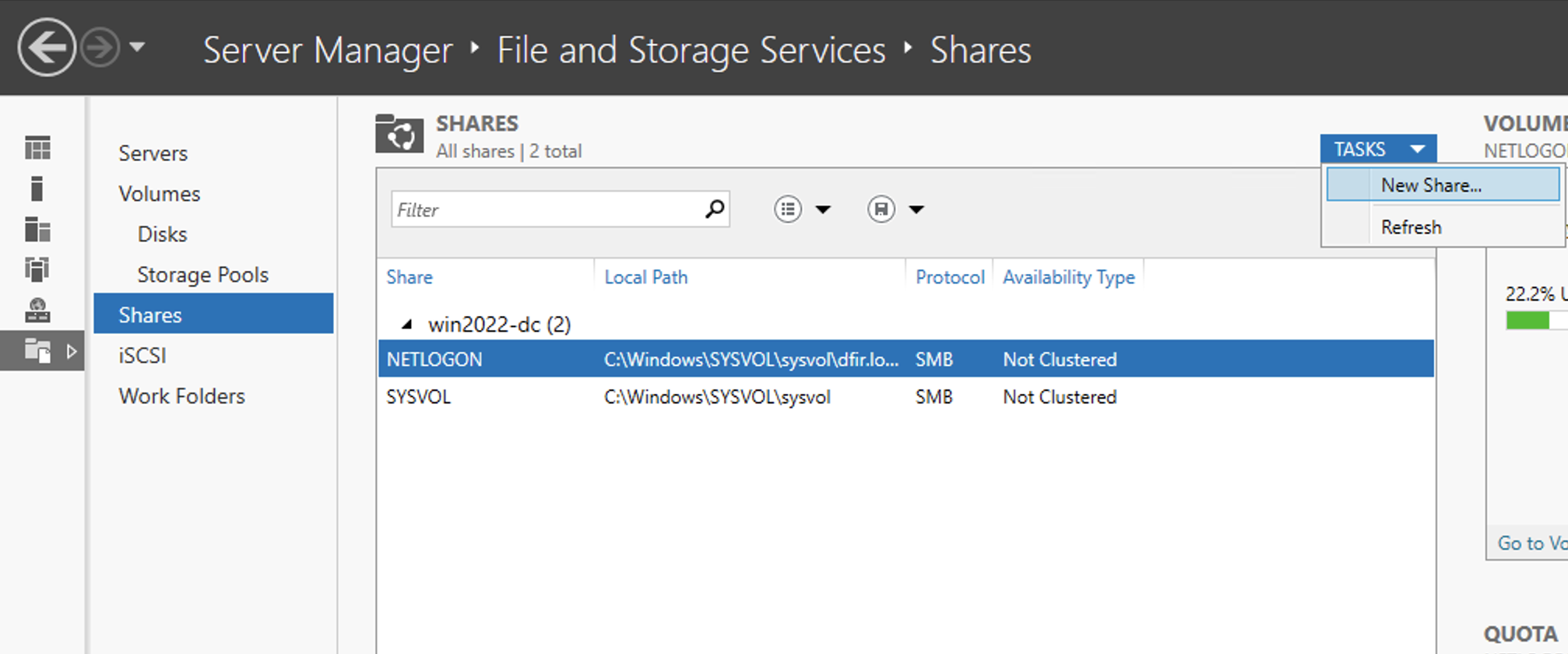1568x654 pixels.
Task: Click the Shares folder header icon
Action: (399, 134)
